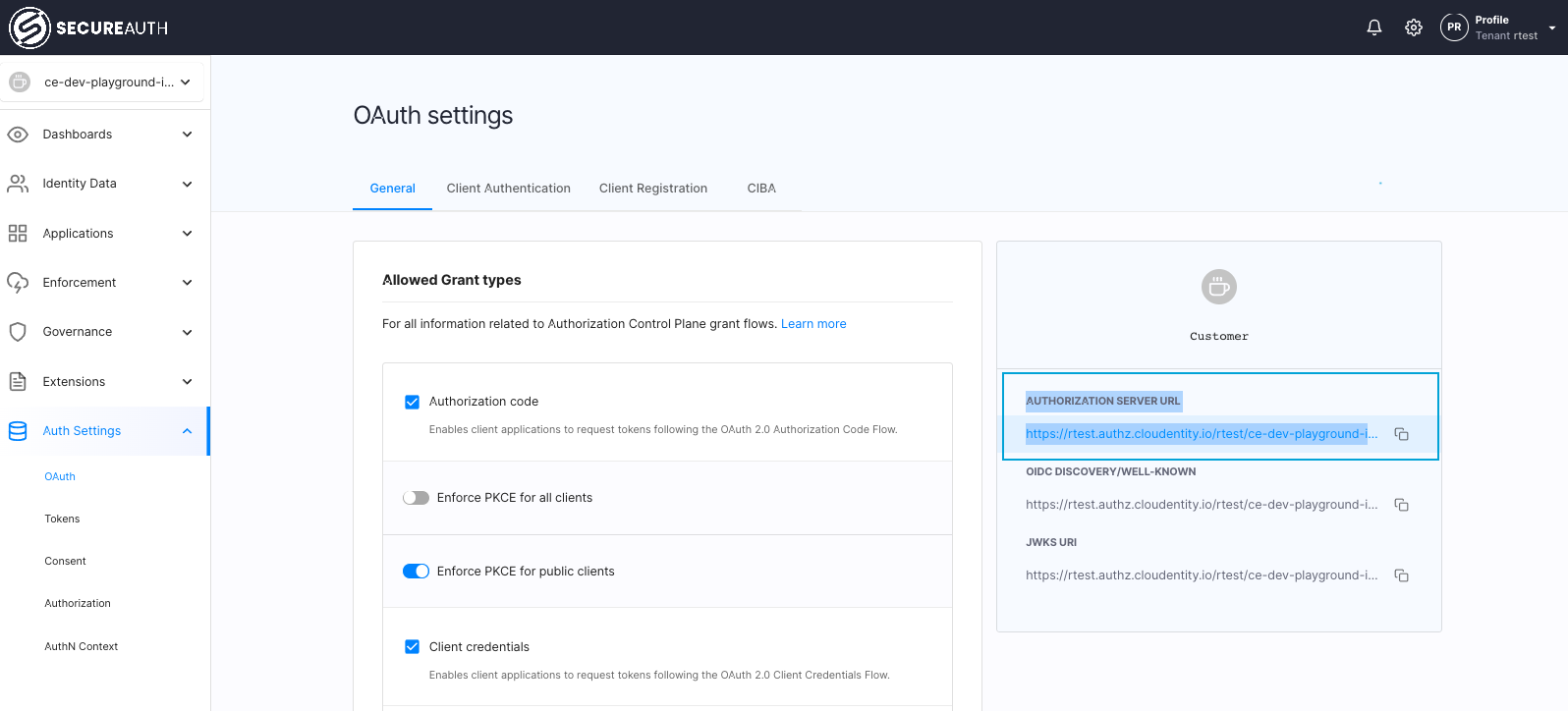This screenshot has width=1568, height=711.
Task: Click the Dashboards eye icon
Action: coord(18,135)
